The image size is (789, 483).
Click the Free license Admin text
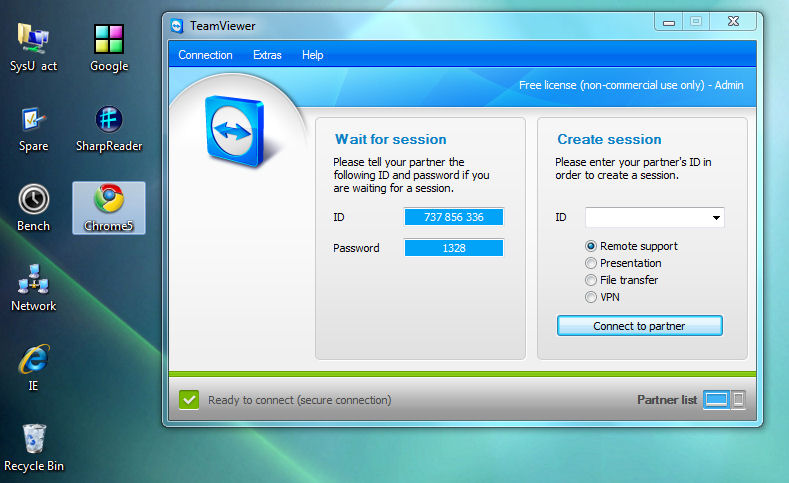(x=631, y=85)
